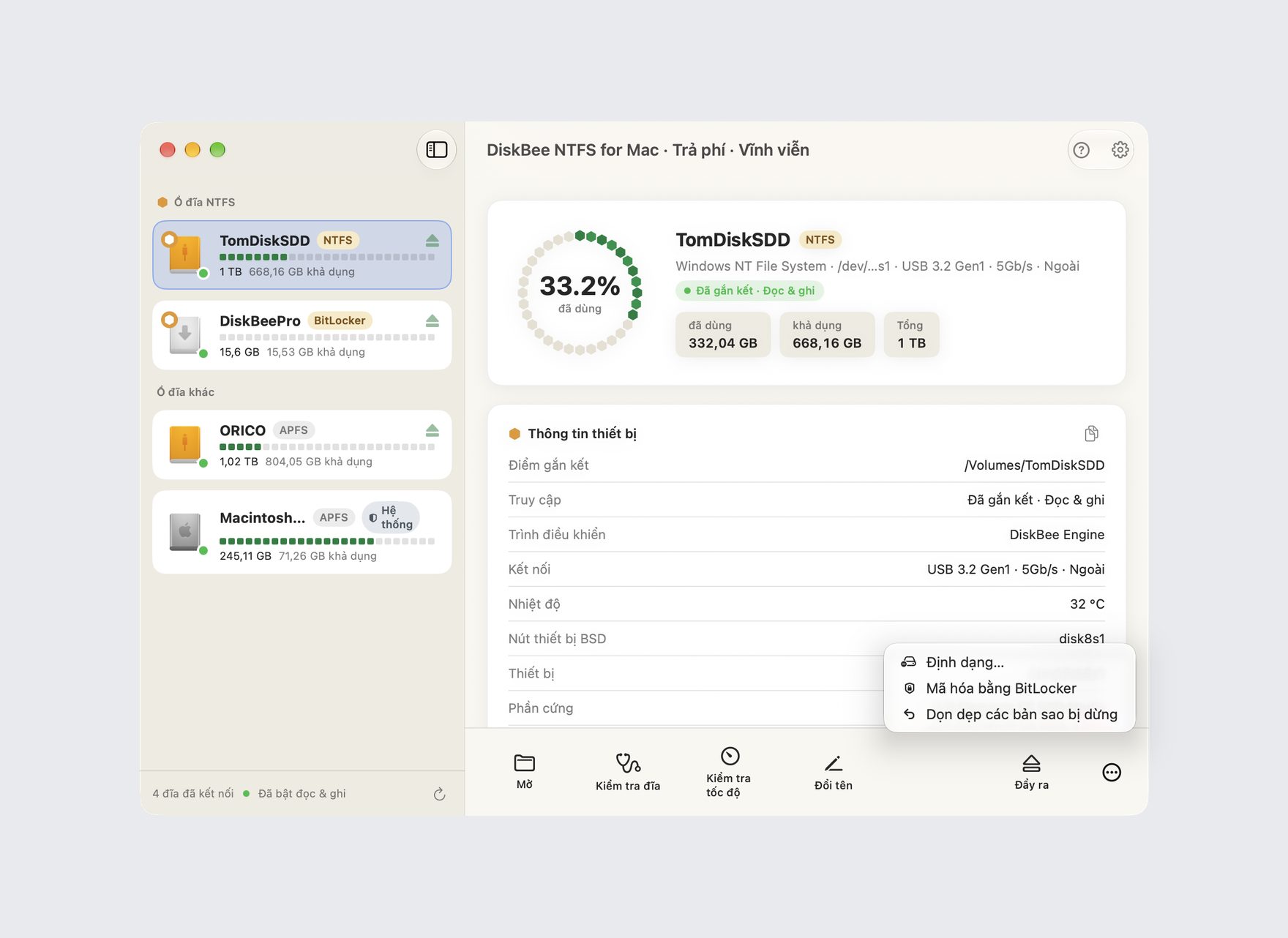Click DiskBee Engine driver value

[x=1057, y=535]
